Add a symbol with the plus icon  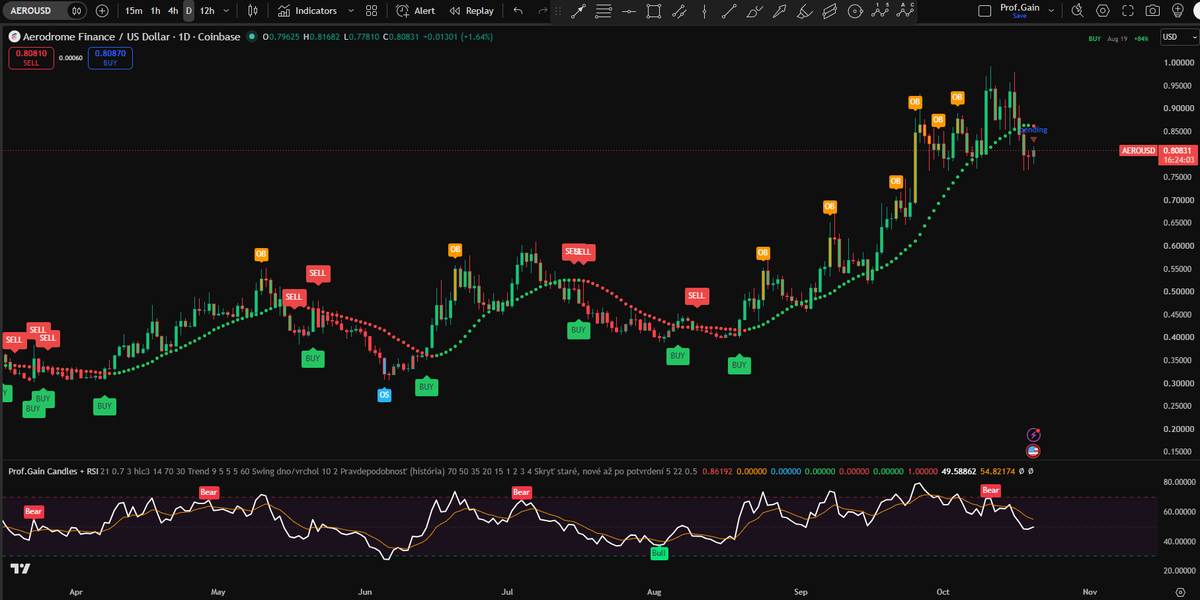coord(102,10)
